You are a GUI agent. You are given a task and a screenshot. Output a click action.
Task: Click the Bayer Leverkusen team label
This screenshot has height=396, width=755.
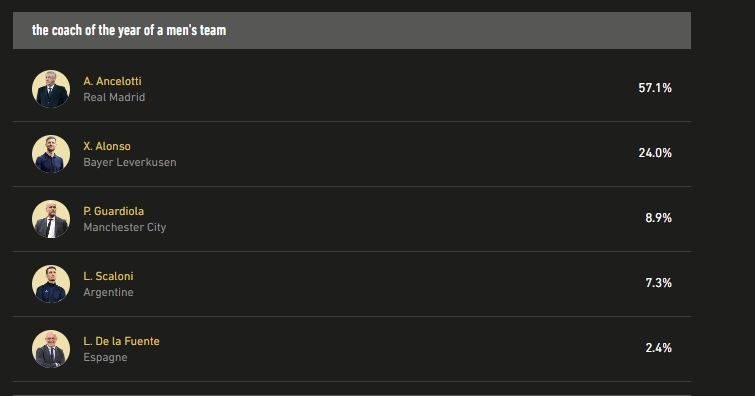click(x=130, y=162)
